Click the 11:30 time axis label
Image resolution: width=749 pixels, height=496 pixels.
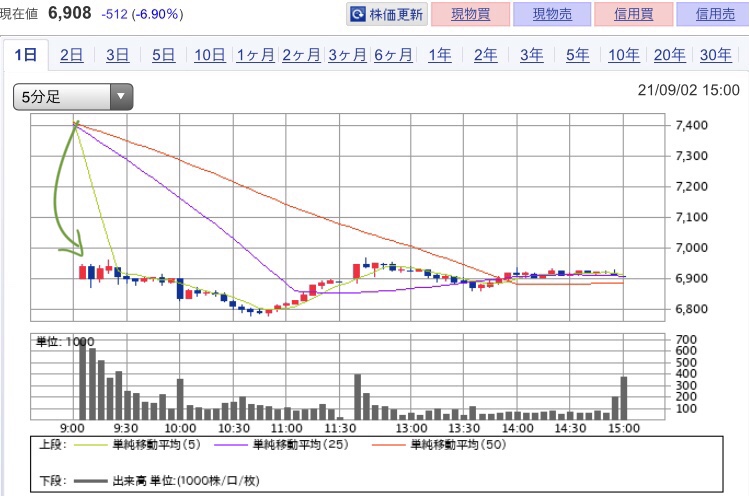(340, 428)
